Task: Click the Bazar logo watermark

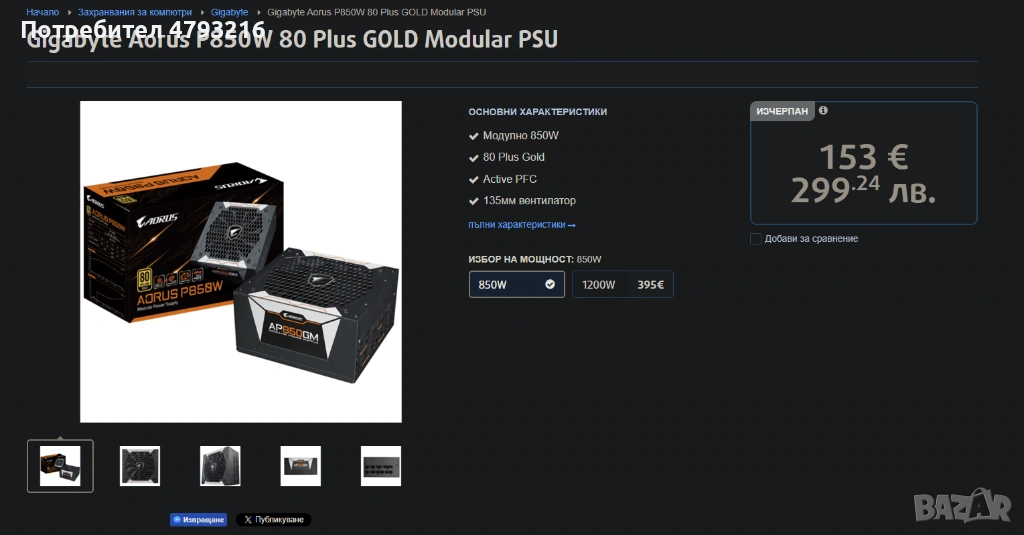Action: coord(963,505)
